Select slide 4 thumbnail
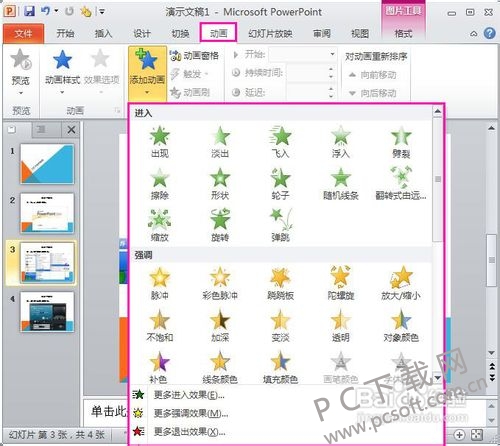 tap(47, 312)
